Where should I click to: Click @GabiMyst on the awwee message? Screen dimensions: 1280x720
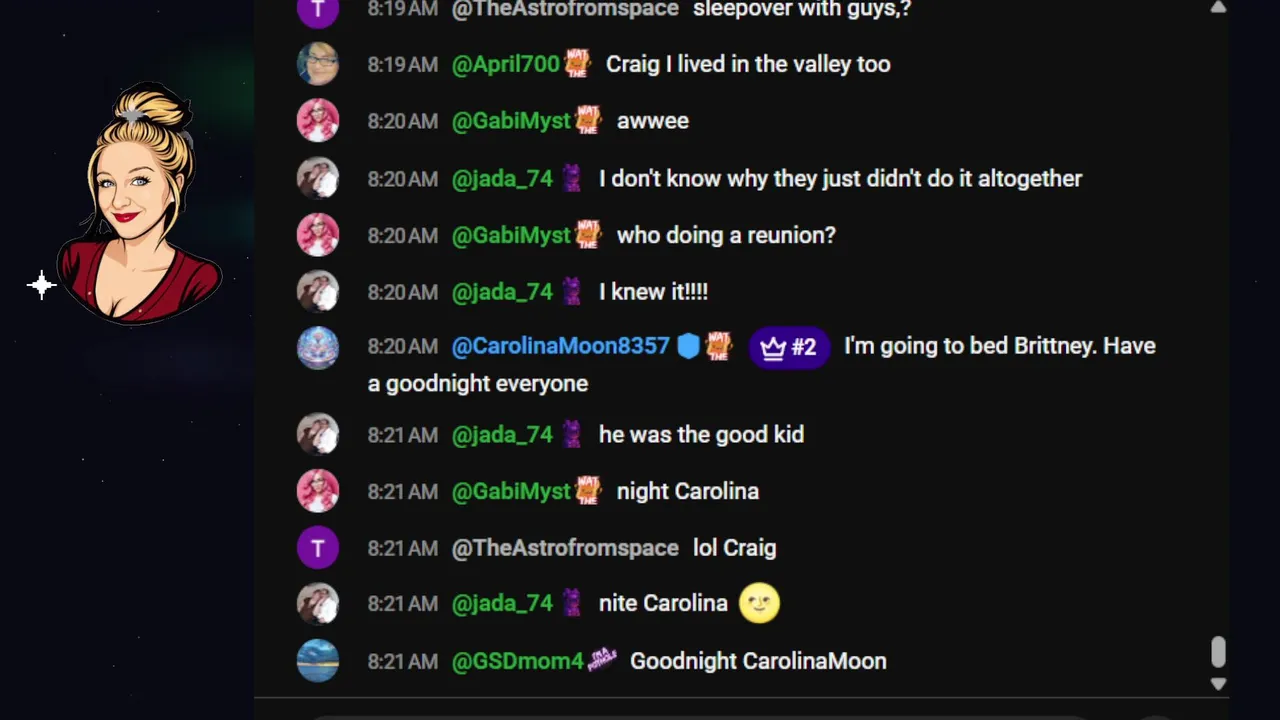pos(511,121)
